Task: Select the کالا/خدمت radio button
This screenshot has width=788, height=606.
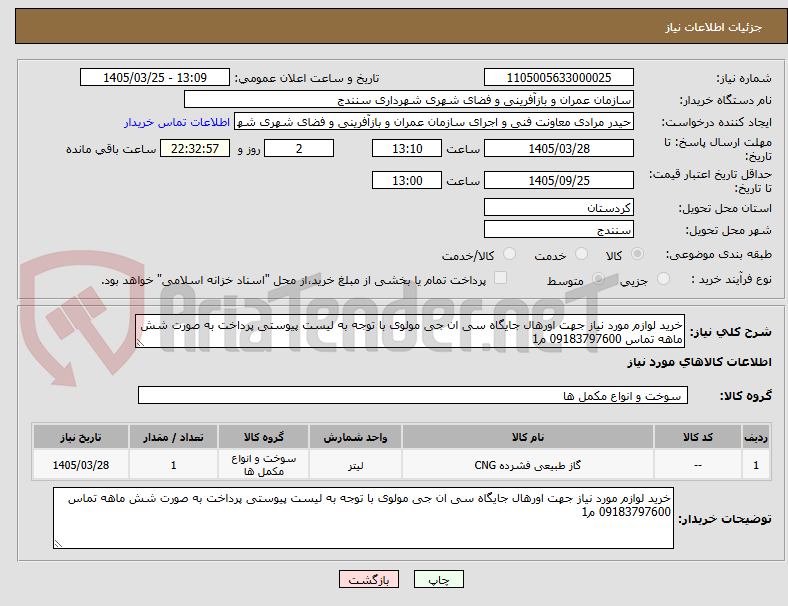Action: (x=510, y=254)
